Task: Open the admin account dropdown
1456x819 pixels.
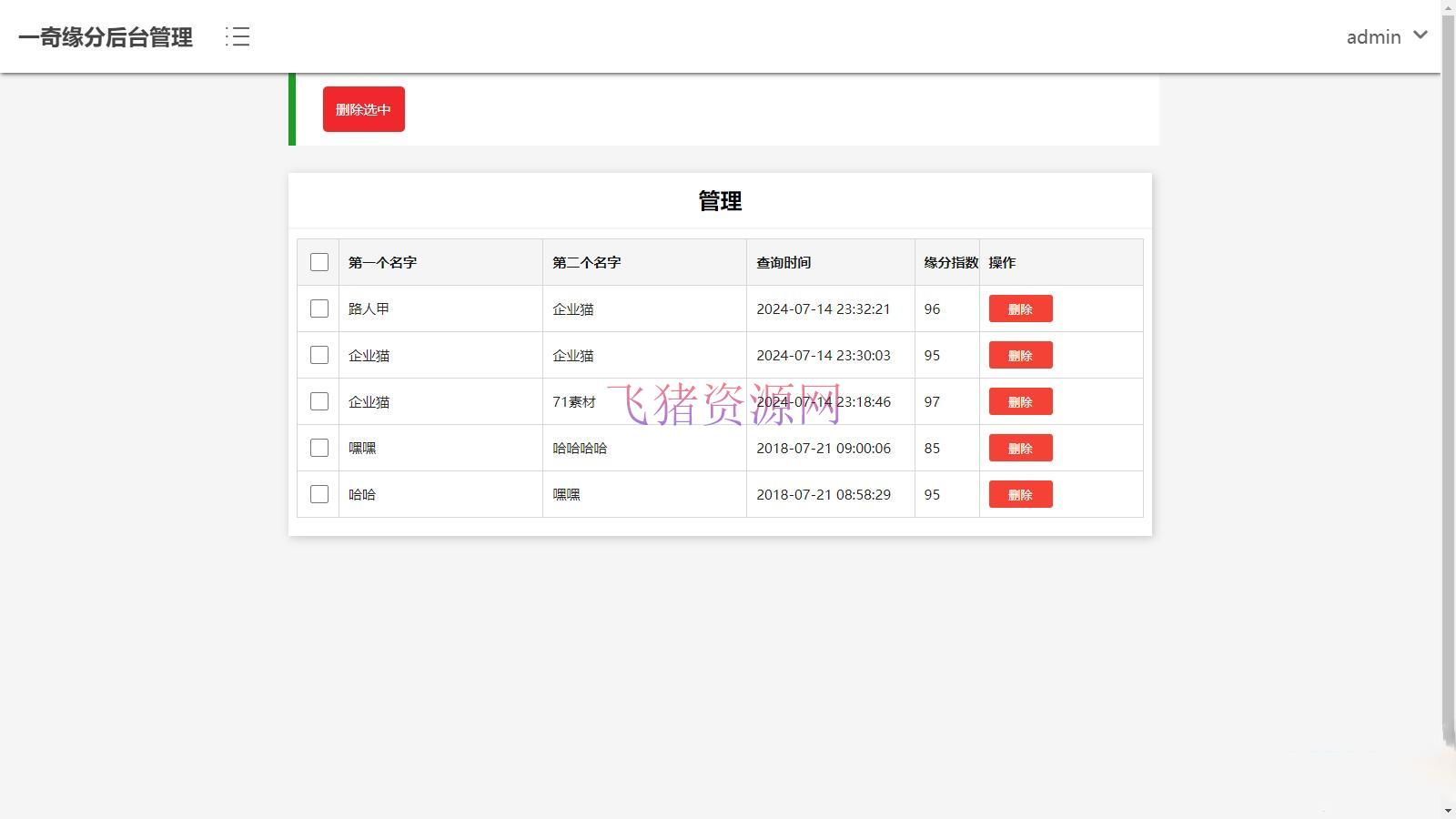Action: point(1374,36)
